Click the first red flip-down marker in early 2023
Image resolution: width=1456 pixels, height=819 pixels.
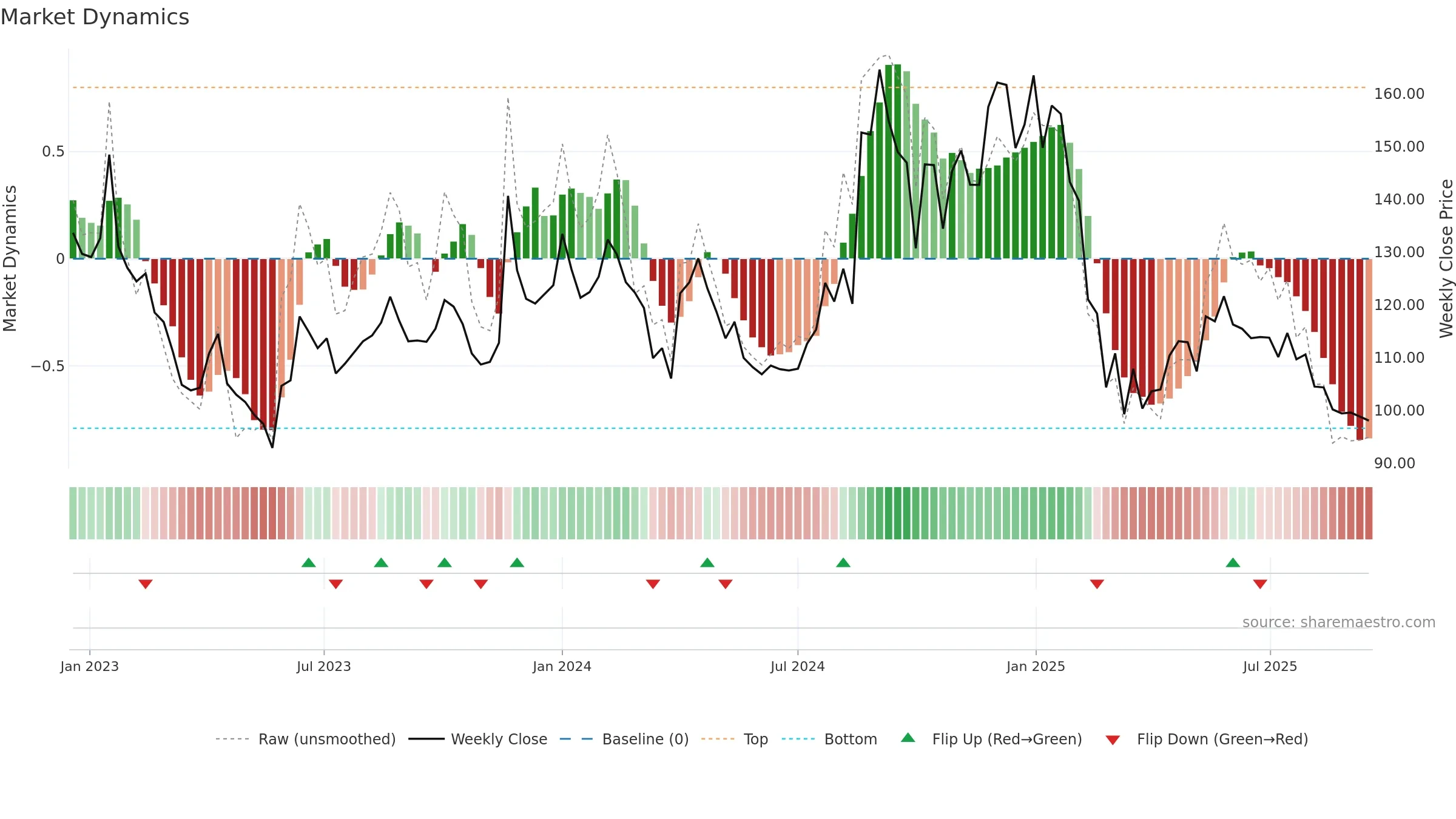click(146, 584)
